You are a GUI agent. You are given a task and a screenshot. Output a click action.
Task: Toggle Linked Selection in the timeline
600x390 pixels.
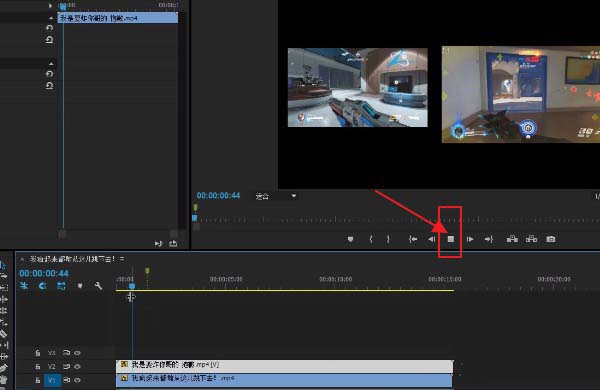[61, 286]
